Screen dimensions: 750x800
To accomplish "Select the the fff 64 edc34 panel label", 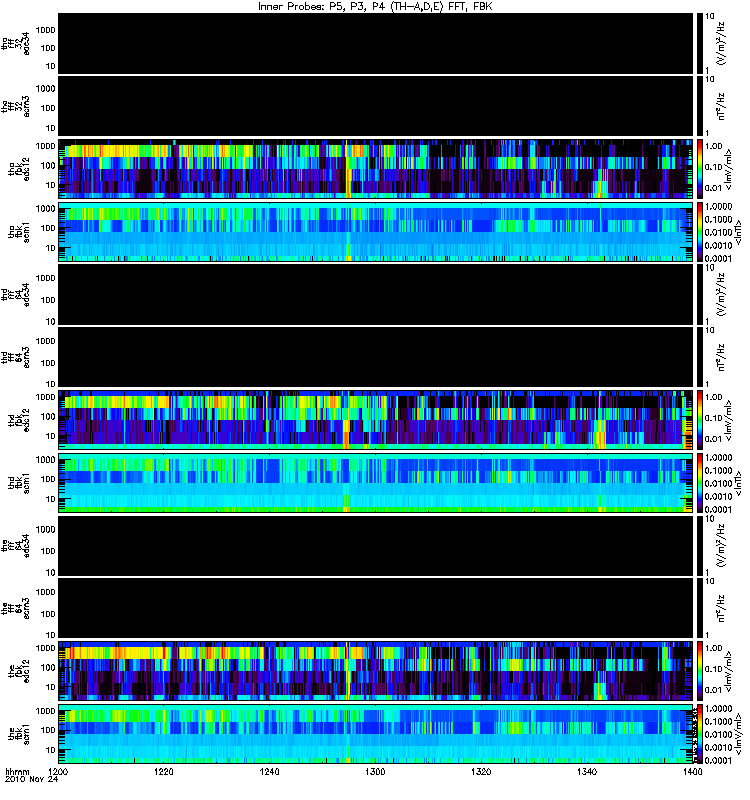I will (x=16, y=546).
